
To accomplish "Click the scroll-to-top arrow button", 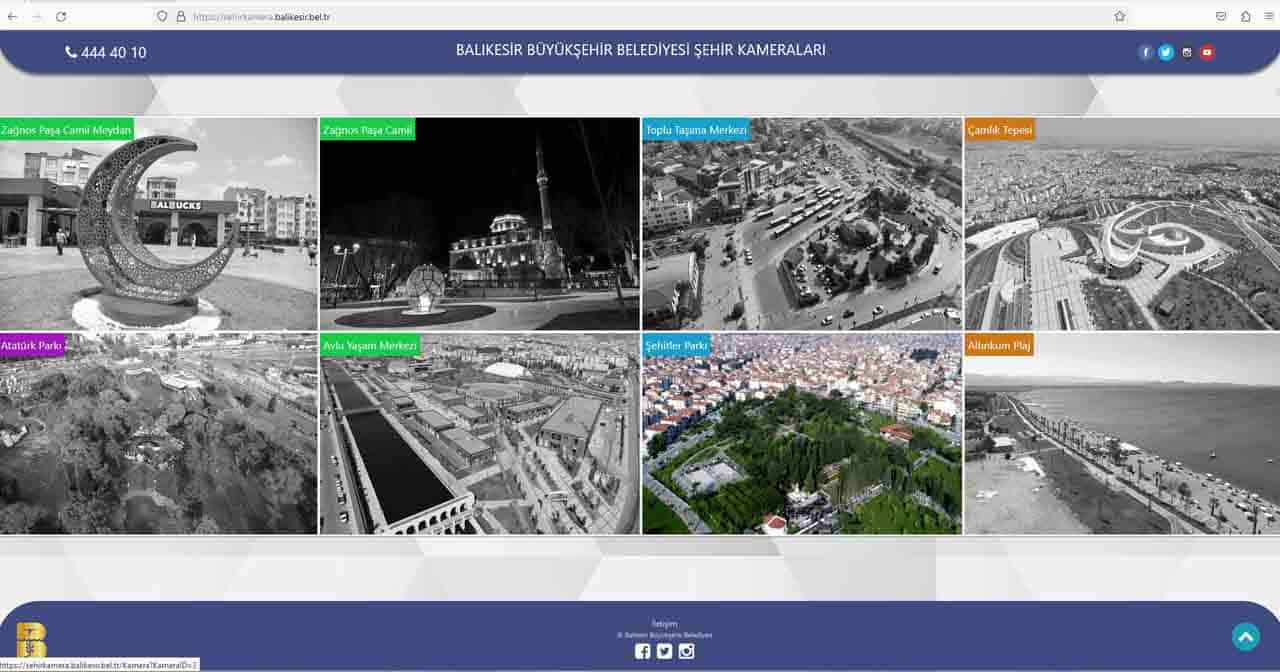I will click(1245, 637).
